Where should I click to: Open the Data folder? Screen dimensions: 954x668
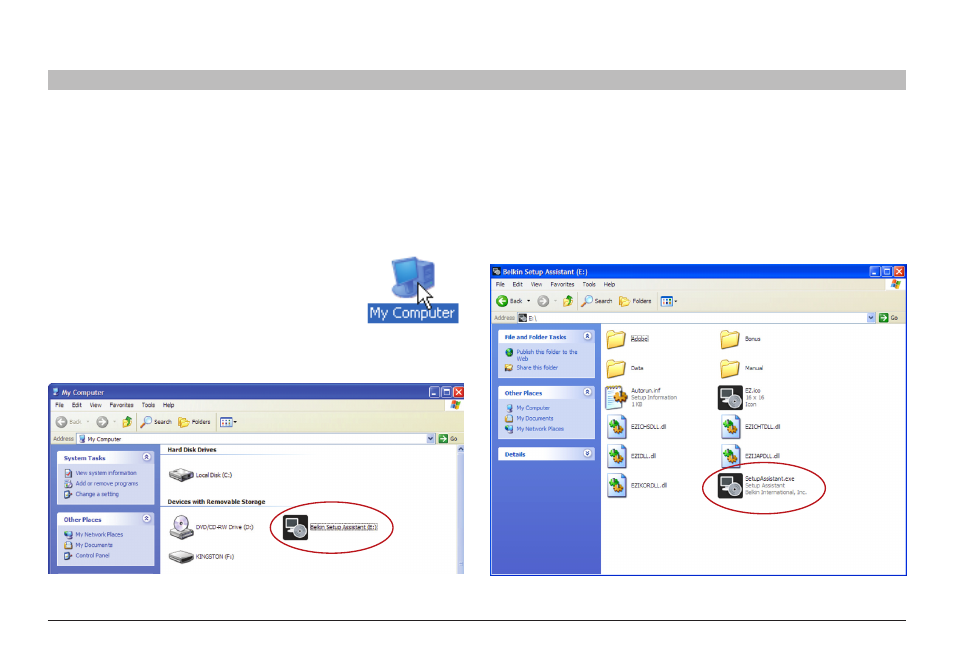pos(625,368)
